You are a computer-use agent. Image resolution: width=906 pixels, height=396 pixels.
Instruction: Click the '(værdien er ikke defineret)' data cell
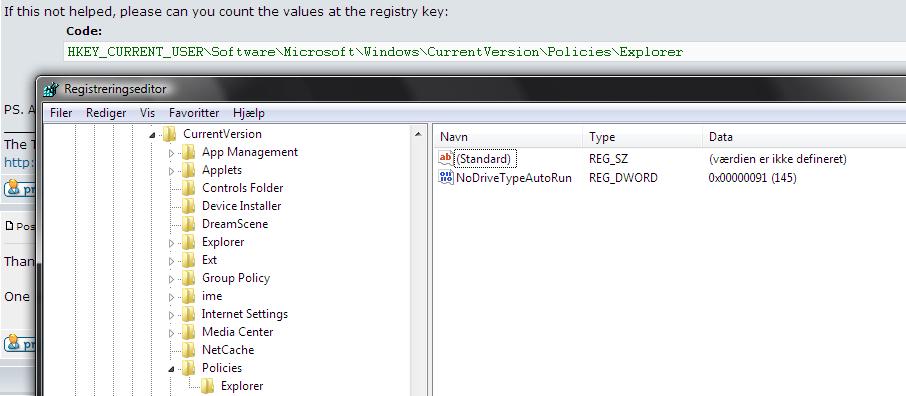point(778,158)
